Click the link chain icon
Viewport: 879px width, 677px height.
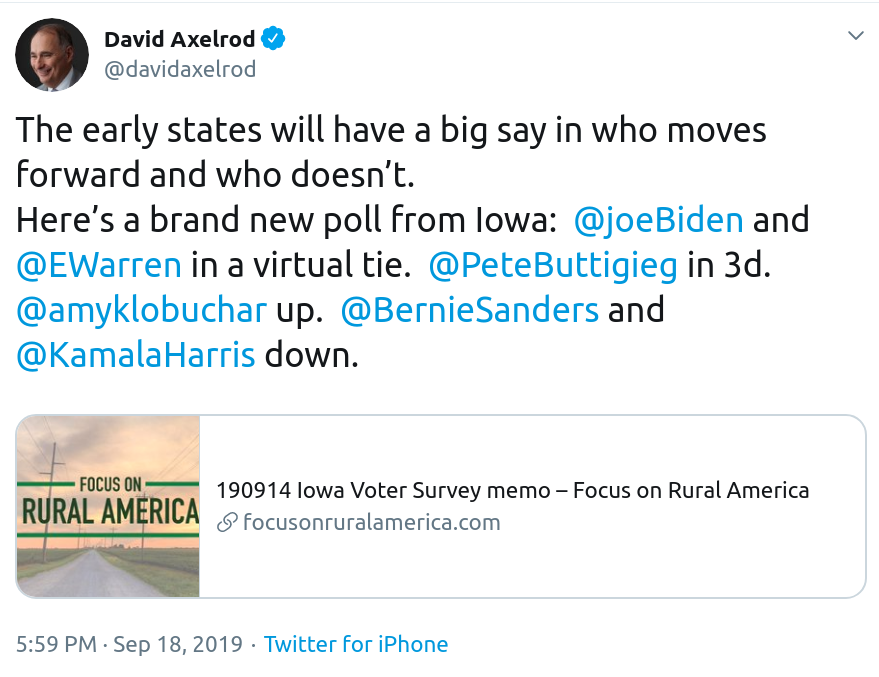point(227,523)
